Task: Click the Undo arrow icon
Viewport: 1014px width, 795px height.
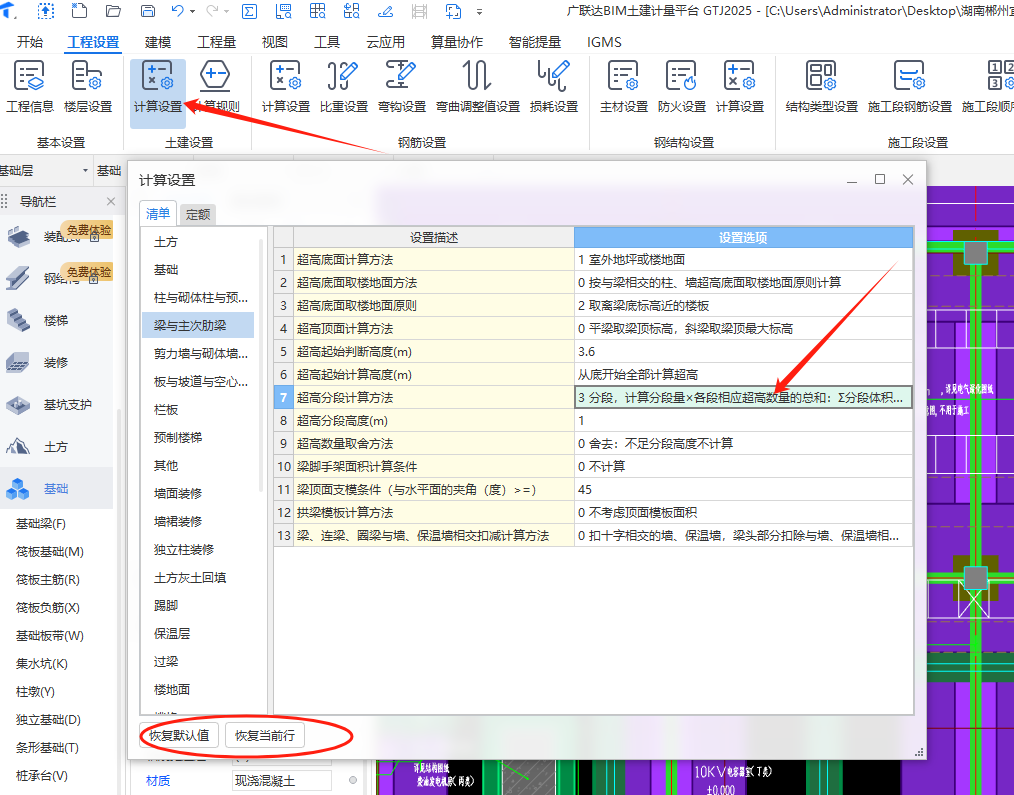Action: [x=178, y=10]
